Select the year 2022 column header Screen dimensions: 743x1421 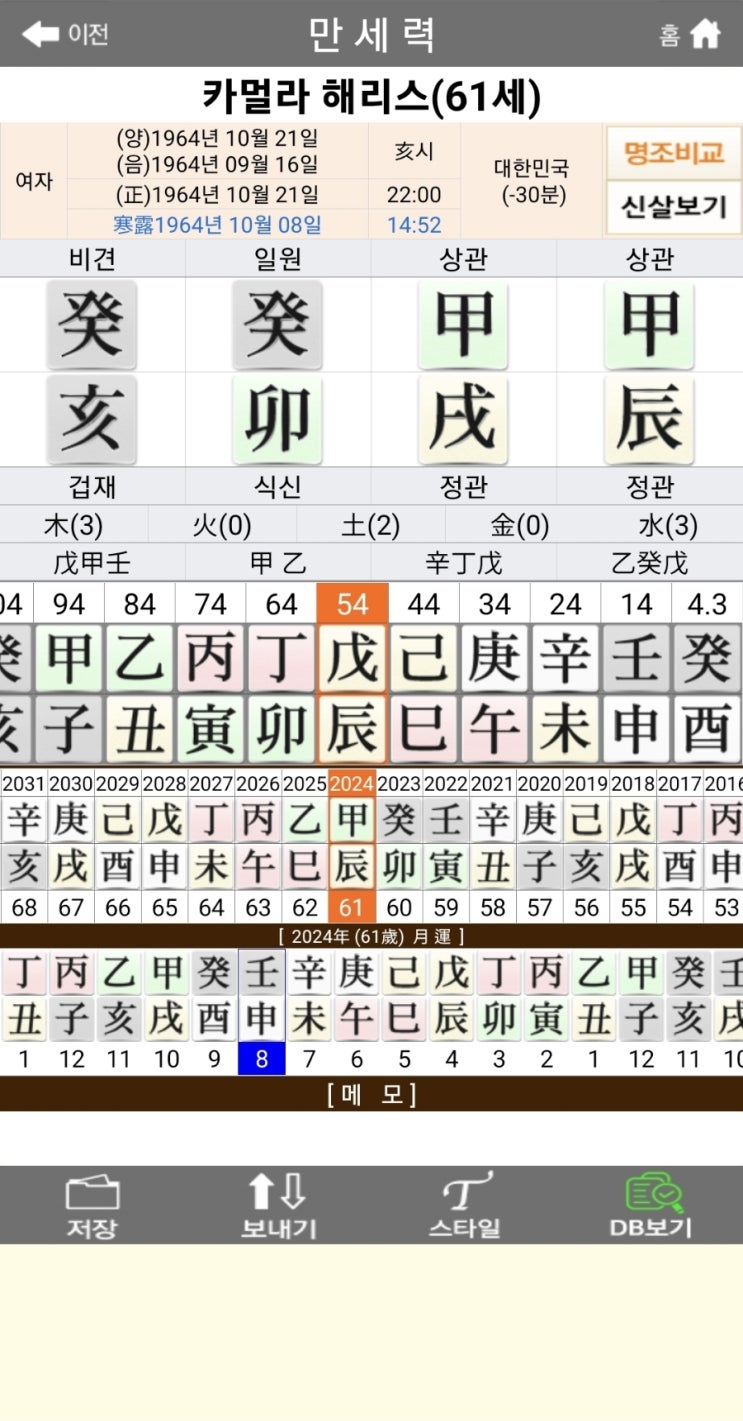[446, 783]
